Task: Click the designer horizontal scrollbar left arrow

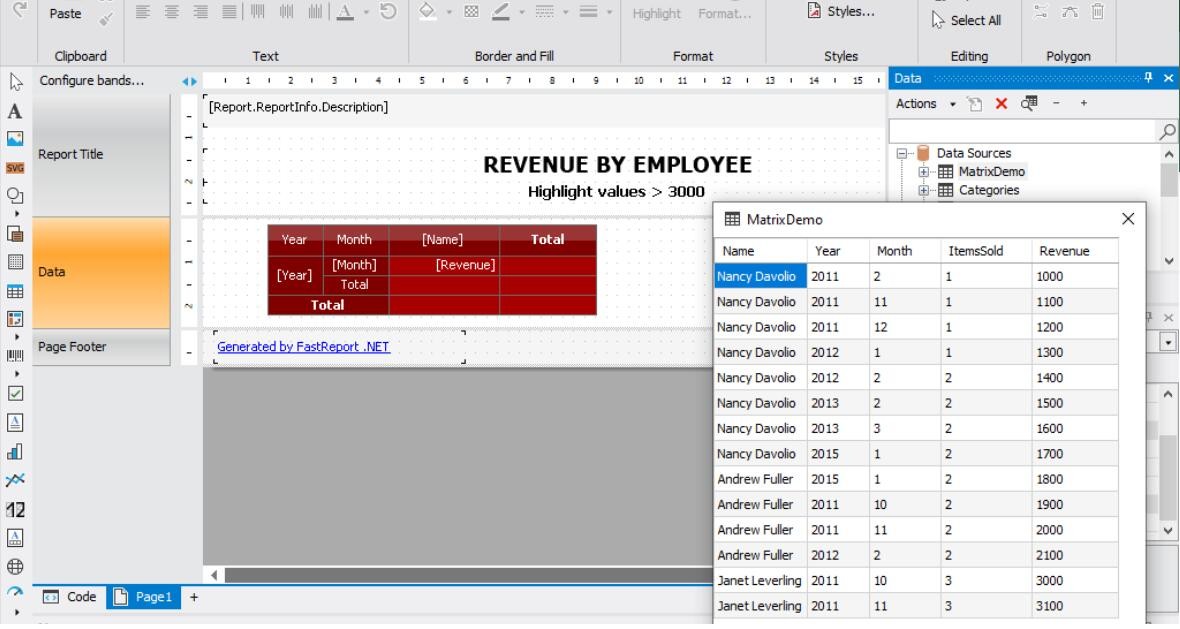Action: coord(214,576)
